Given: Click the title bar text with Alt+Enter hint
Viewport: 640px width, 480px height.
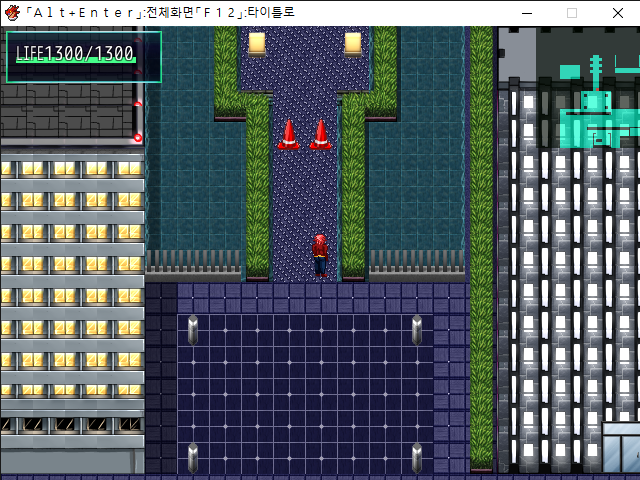Looking at the screenshot, I should pyautogui.click(x=160, y=13).
